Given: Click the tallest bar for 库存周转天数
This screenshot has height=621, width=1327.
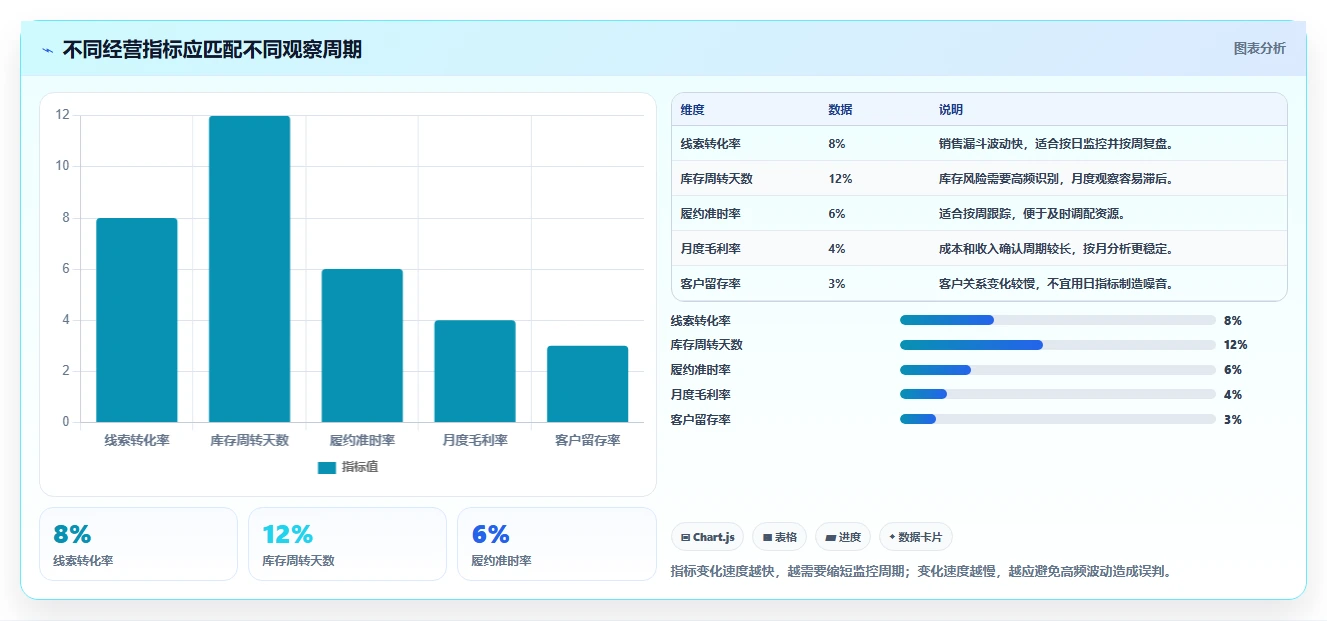Looking at the screenshot, I should coord(249,269).
